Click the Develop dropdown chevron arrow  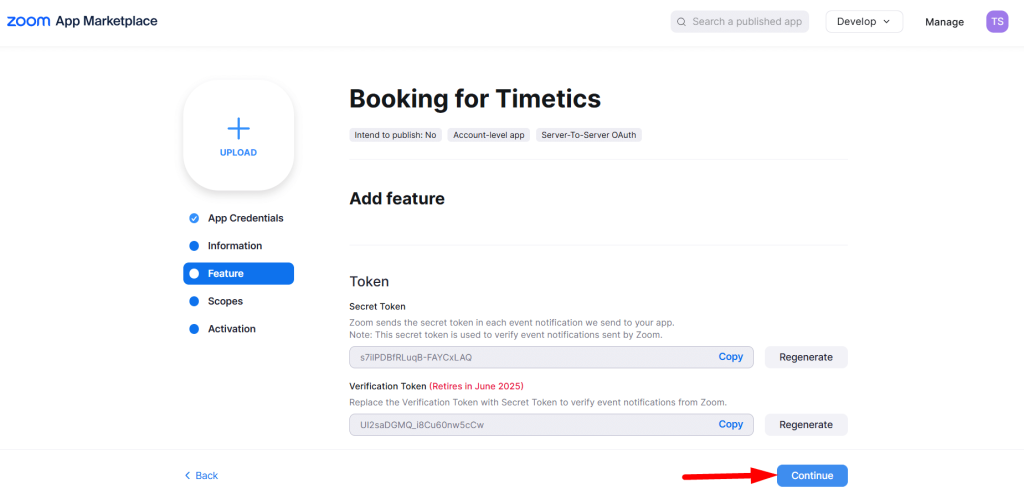(x=886, y=22)
